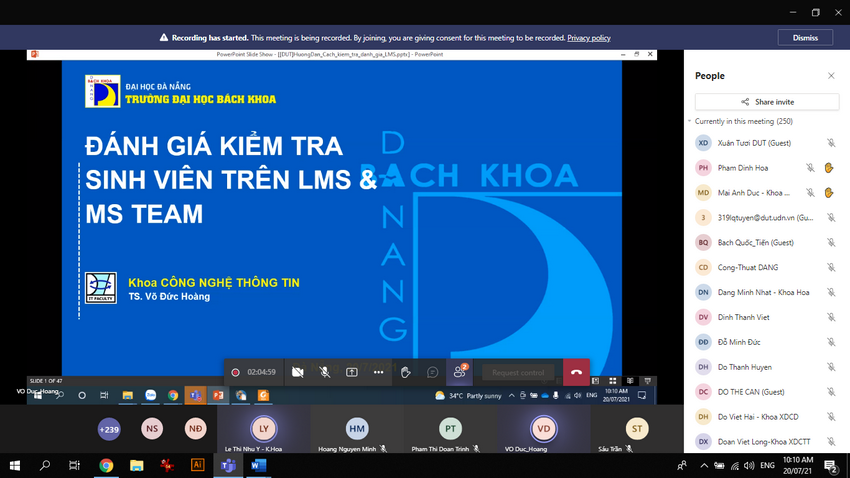
Task: Open Windows taskbar search
Action: pos(45,466)
